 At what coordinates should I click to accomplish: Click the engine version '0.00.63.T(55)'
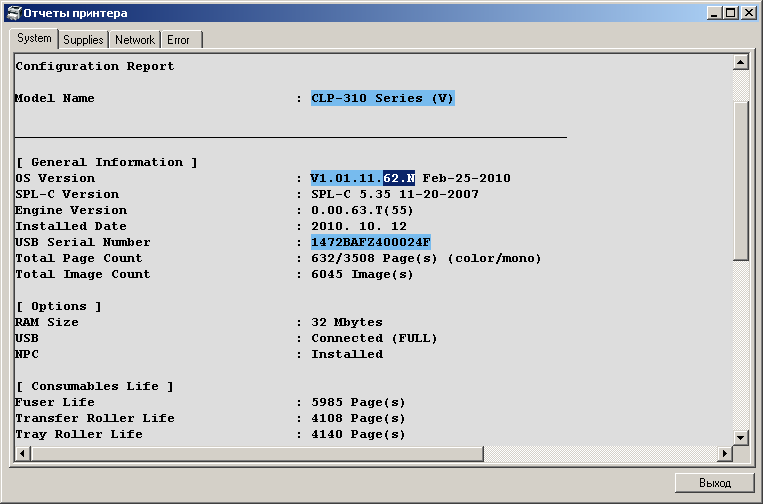click(x=362, y=210)
